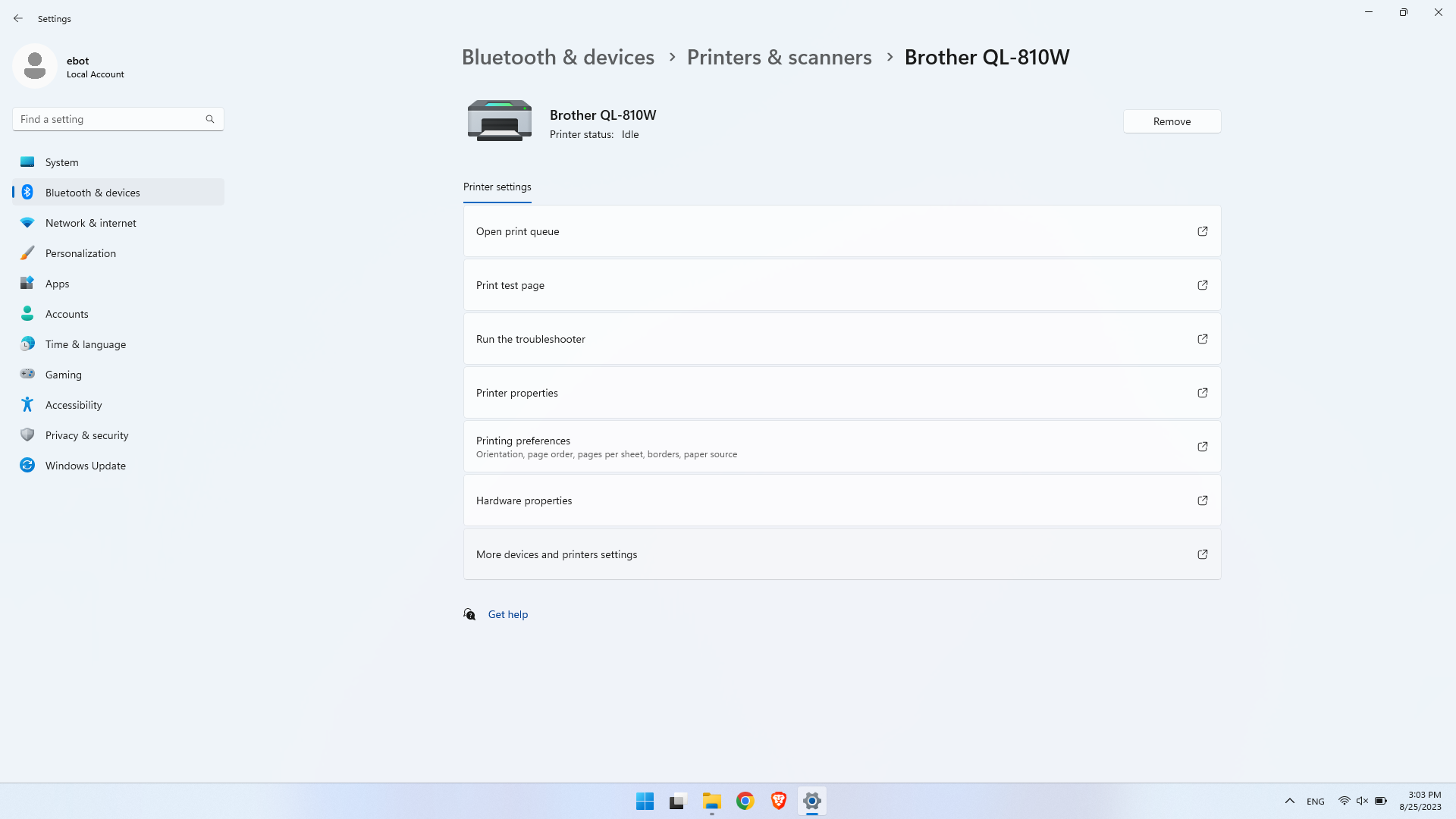Click the wifi network tray icon
1456x819 pixels.
click(x=1344, y=801)
